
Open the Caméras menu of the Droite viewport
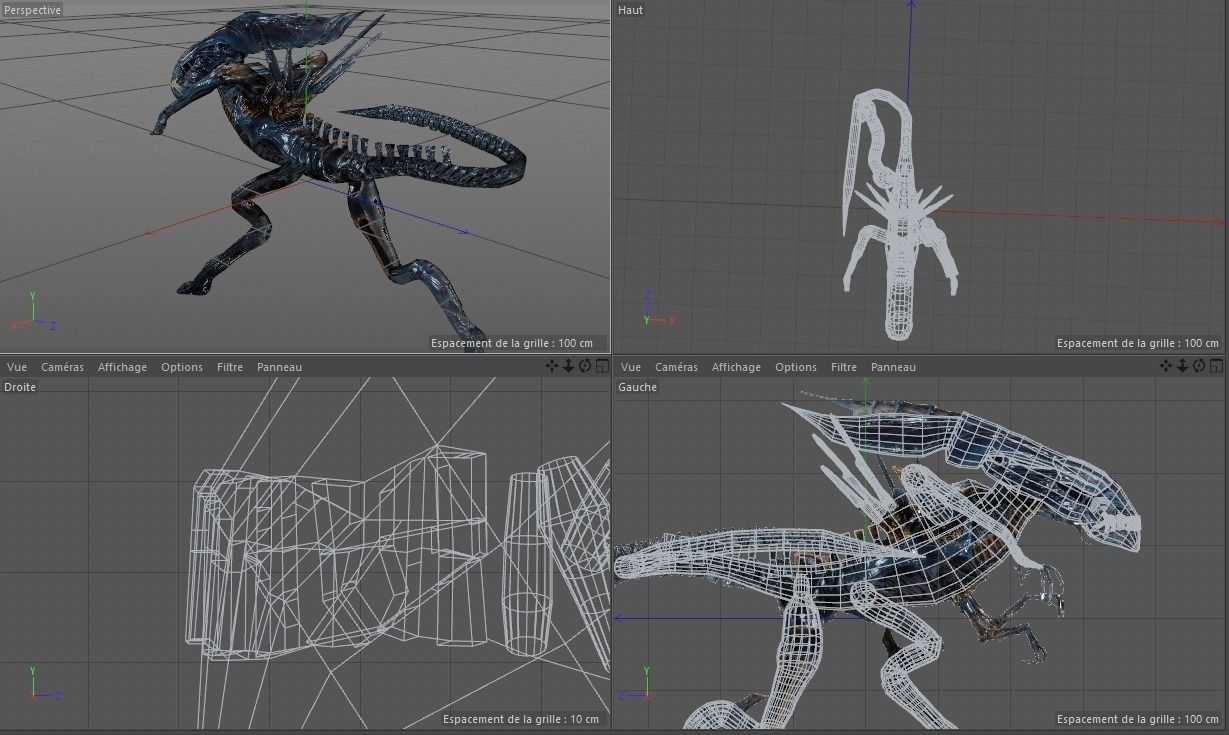62,367
